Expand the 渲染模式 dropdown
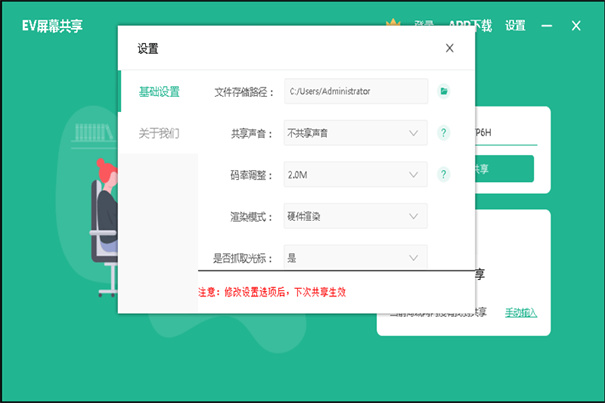Image resolution: width=605 pixels, height=403 pixels. click(x=356, y=216)
